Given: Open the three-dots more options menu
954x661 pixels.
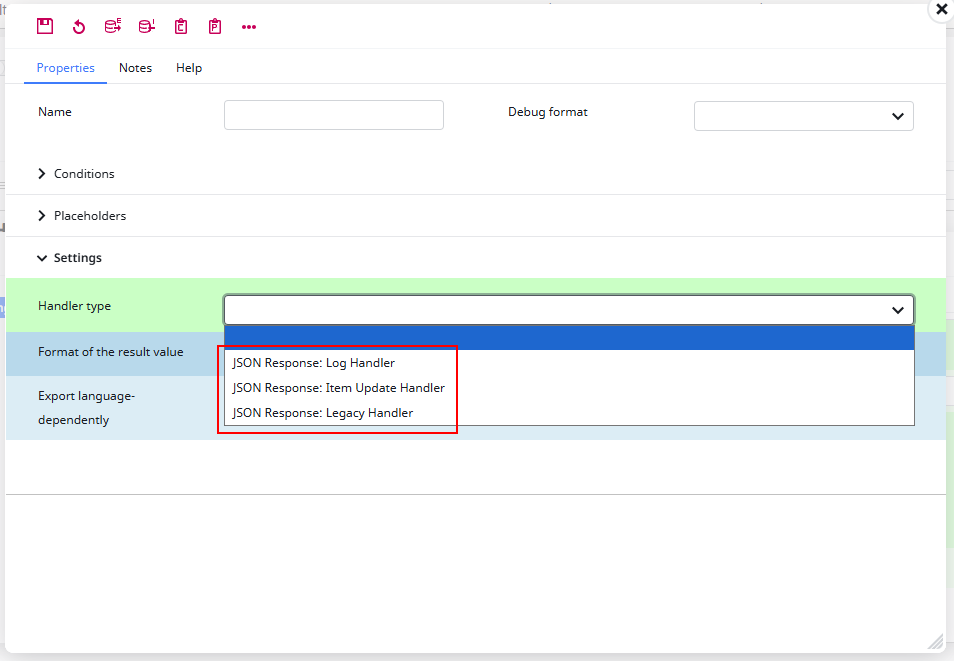Looking at the screenshot, I should tap(249, 27).
